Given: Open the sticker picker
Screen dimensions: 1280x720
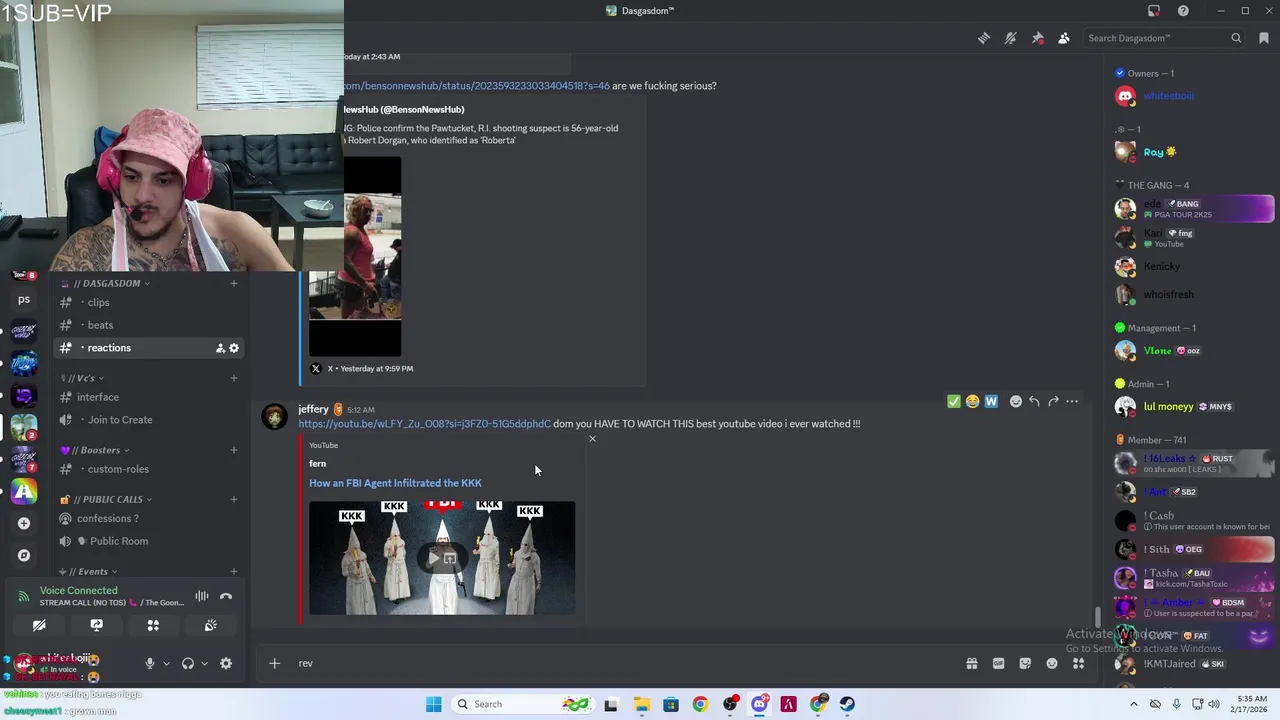Looking at the screenshot, I should click(x=1025, y=663).
